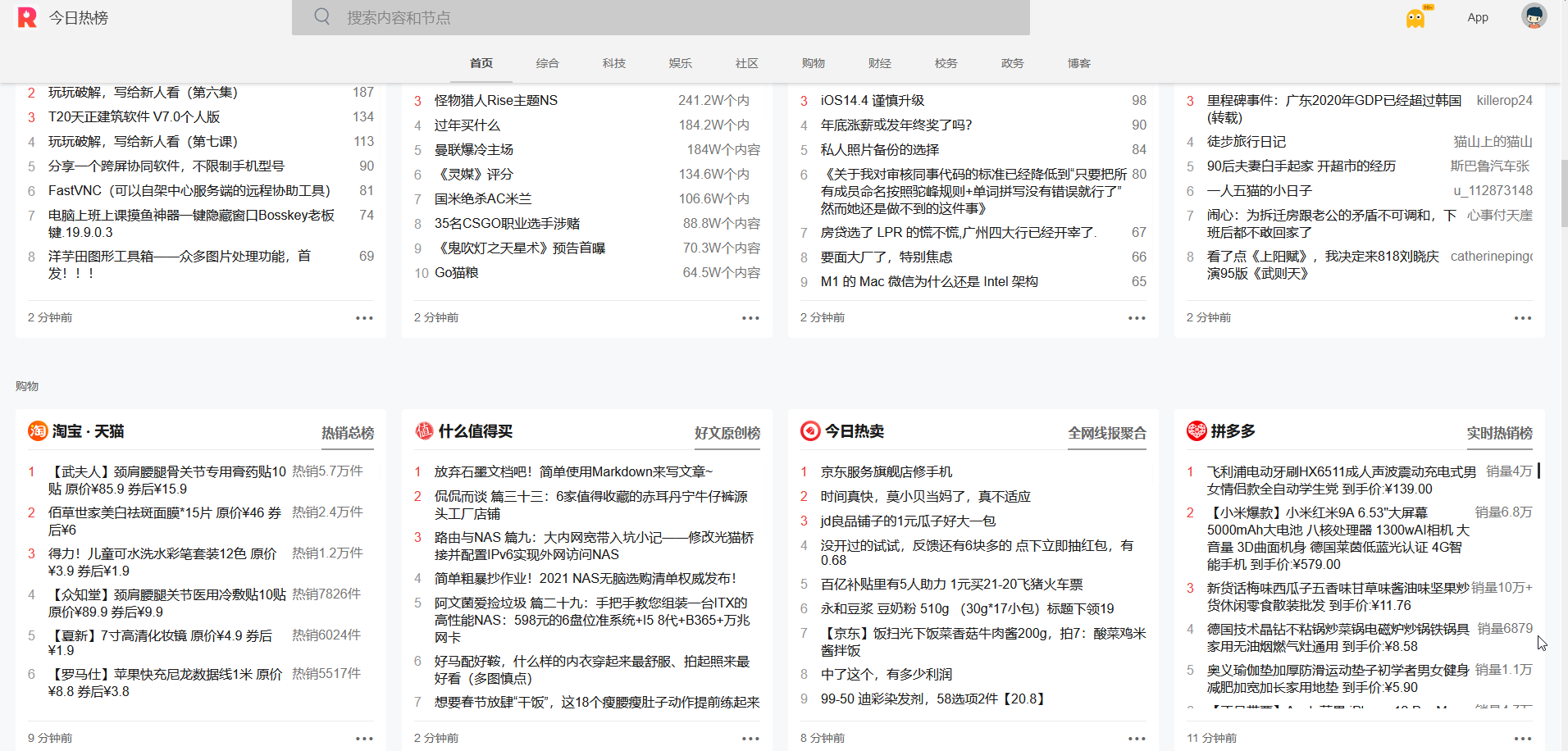This screenshot has height=751, width=1568.
Task: Open 放弃石墨文档吧 Markdown article
Action: 574,472
